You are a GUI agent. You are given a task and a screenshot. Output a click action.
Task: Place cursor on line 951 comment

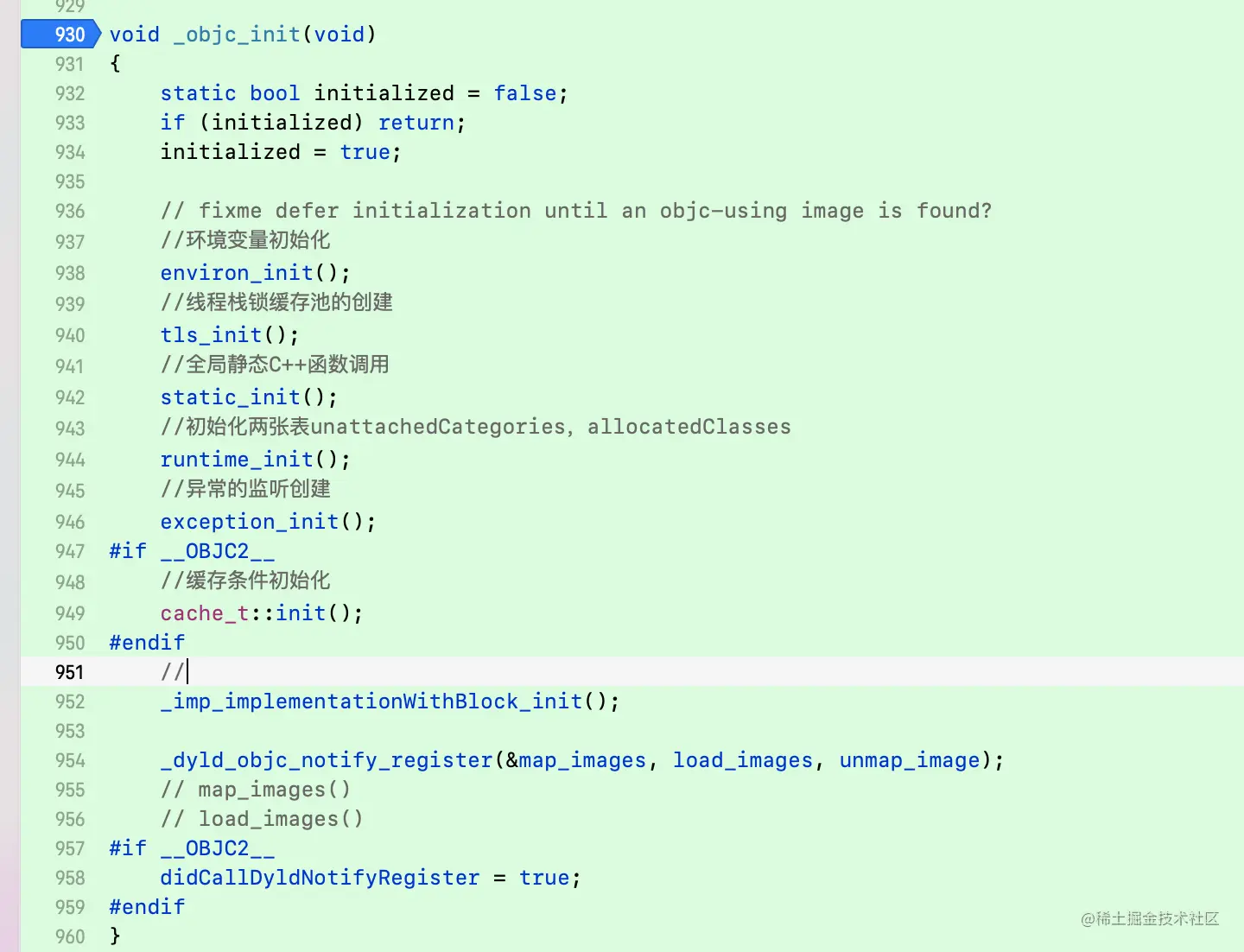pyautogui.click(x=175, y=672)
